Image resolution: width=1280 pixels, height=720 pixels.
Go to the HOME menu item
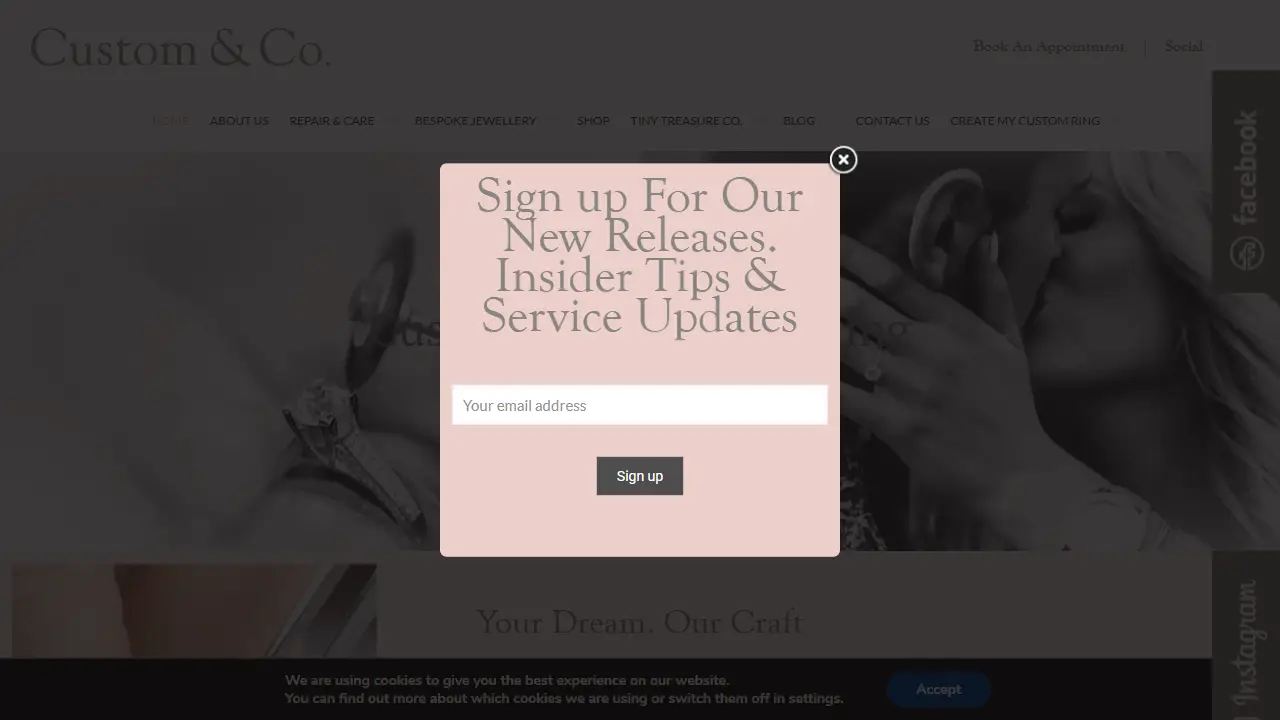[170, 121]
